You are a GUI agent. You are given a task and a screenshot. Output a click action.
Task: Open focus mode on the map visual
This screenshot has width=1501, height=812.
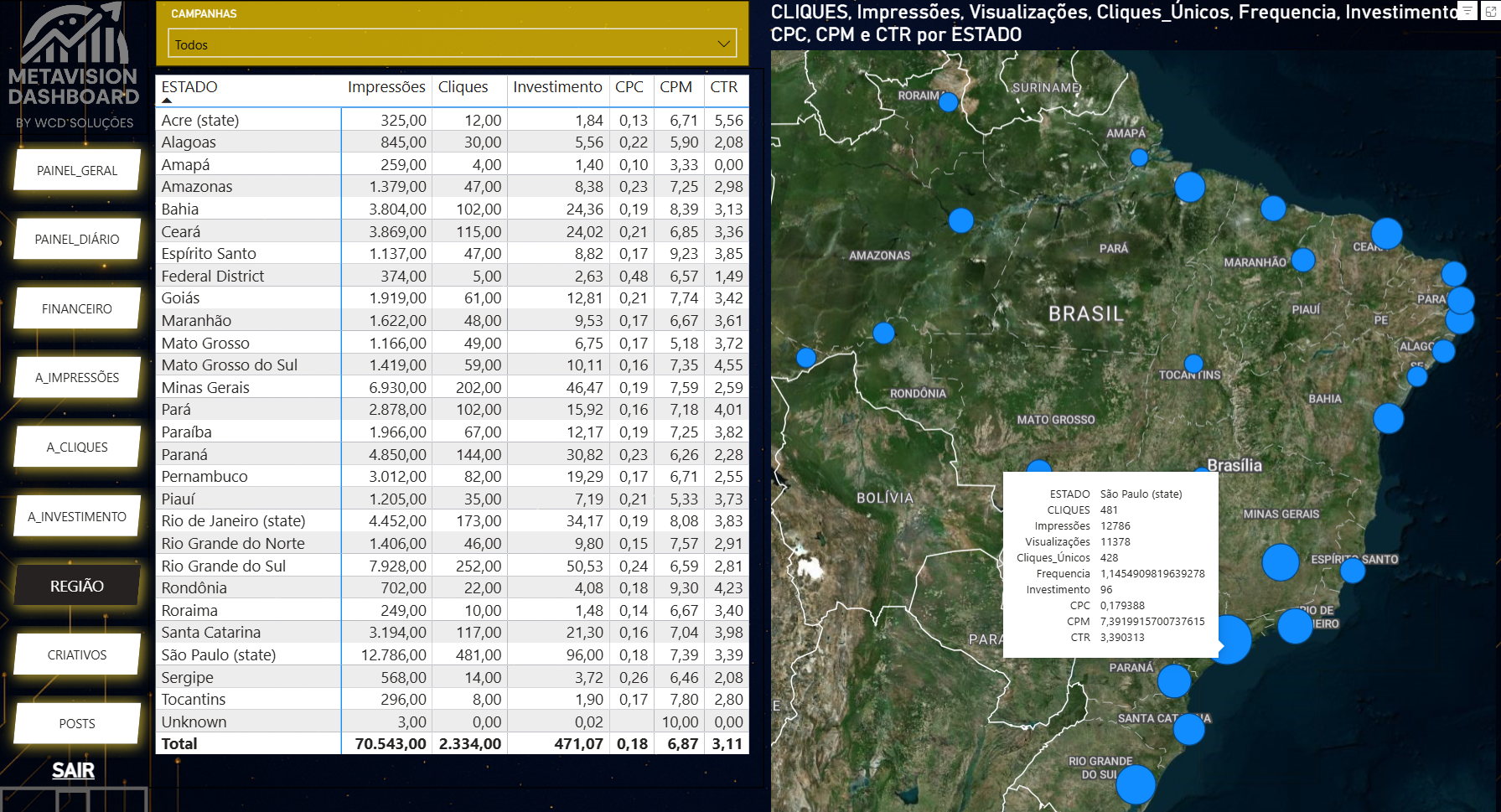coord(1492,11)
